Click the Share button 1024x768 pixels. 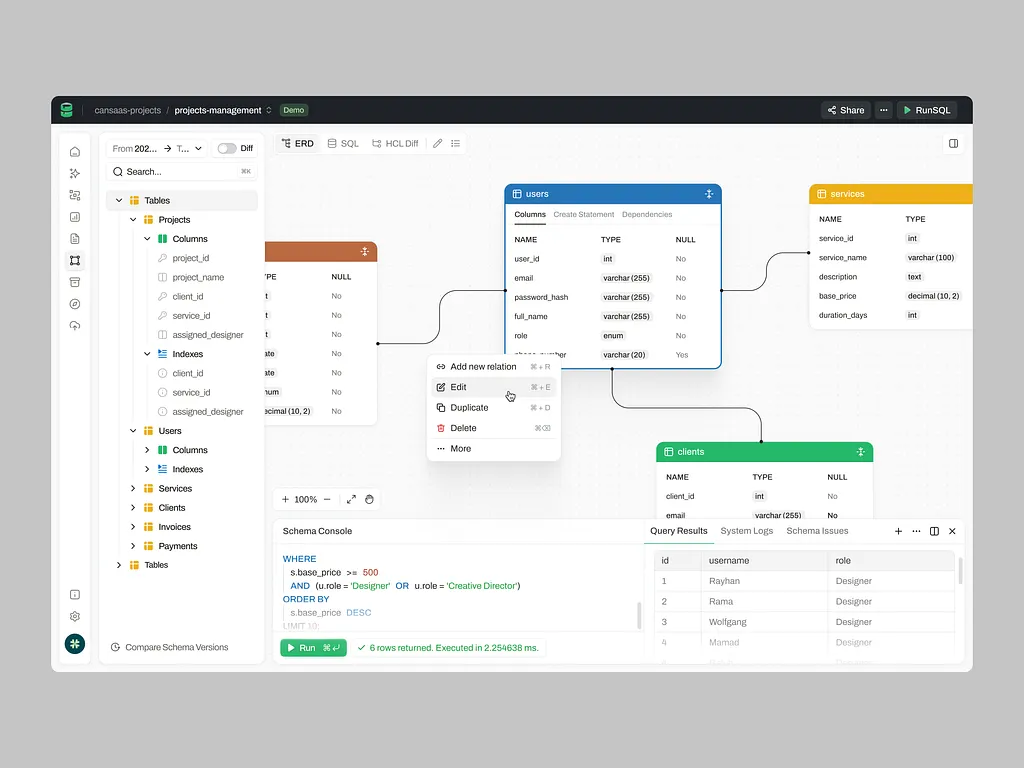click(845, 110)
